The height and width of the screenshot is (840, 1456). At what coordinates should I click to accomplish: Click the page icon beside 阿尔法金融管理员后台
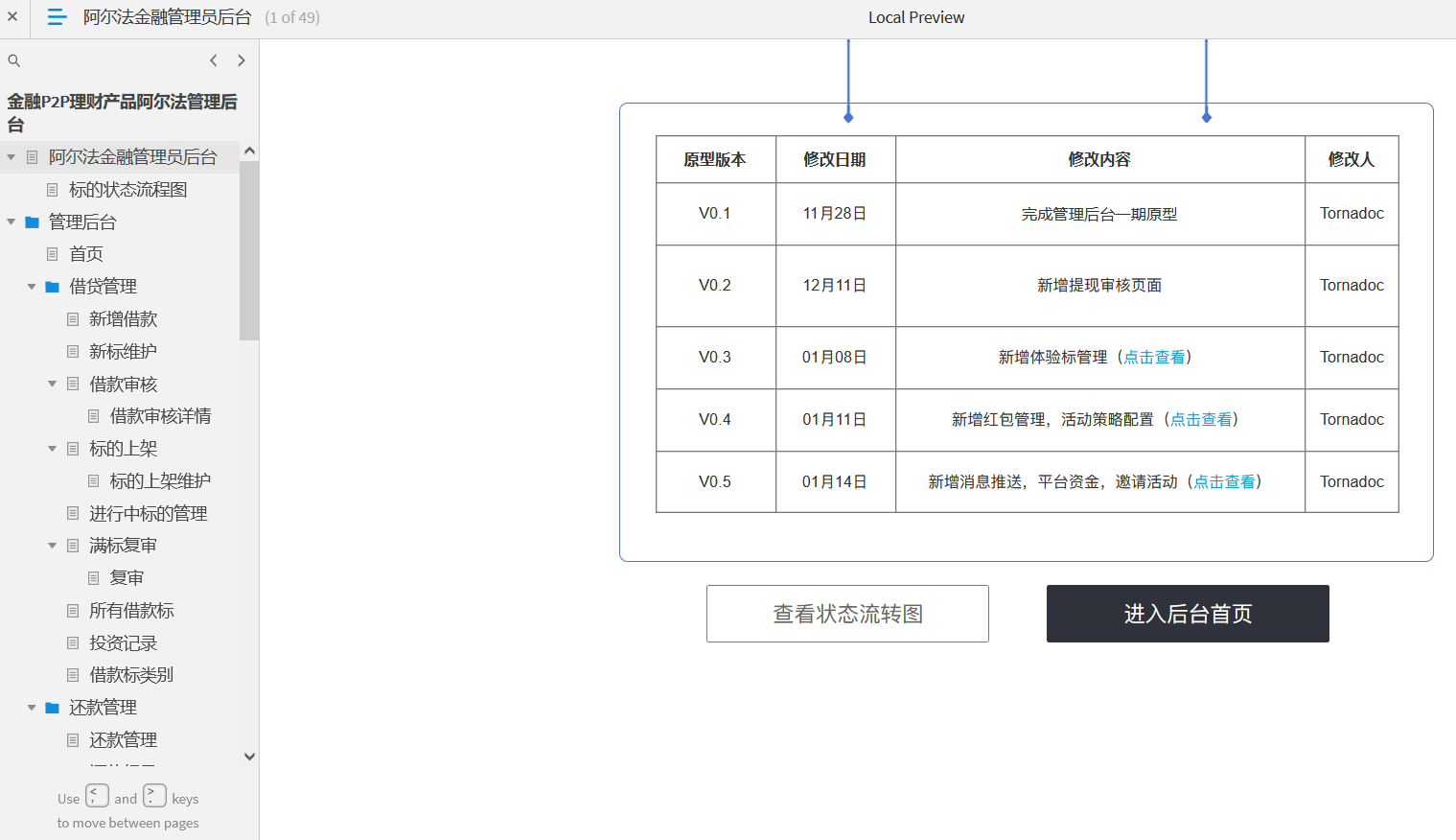(x=33, y=157)
